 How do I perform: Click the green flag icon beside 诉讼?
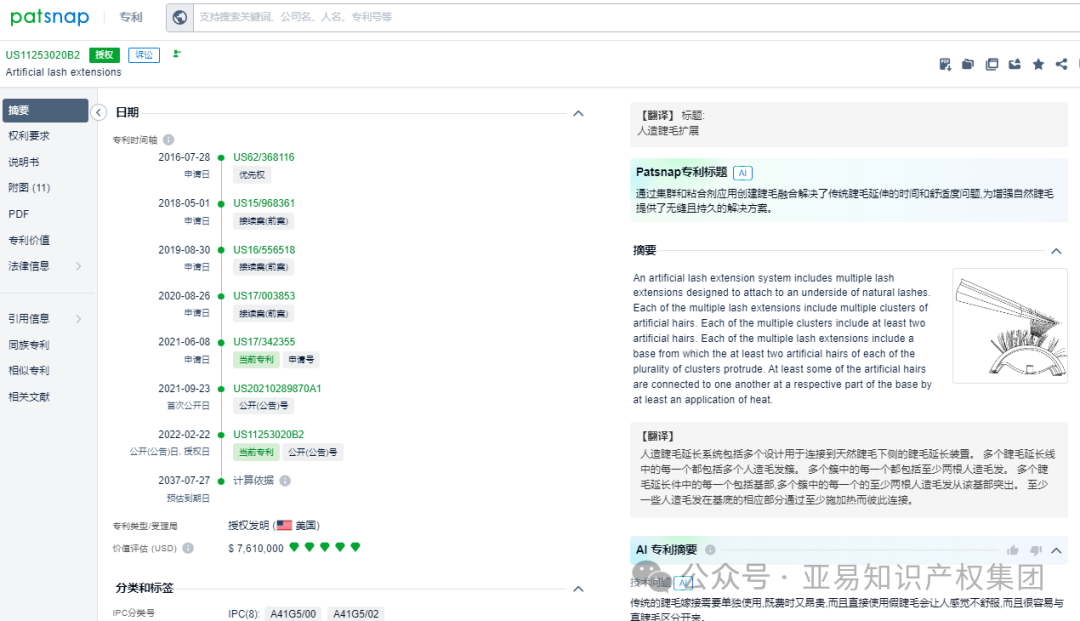(177, 54)
